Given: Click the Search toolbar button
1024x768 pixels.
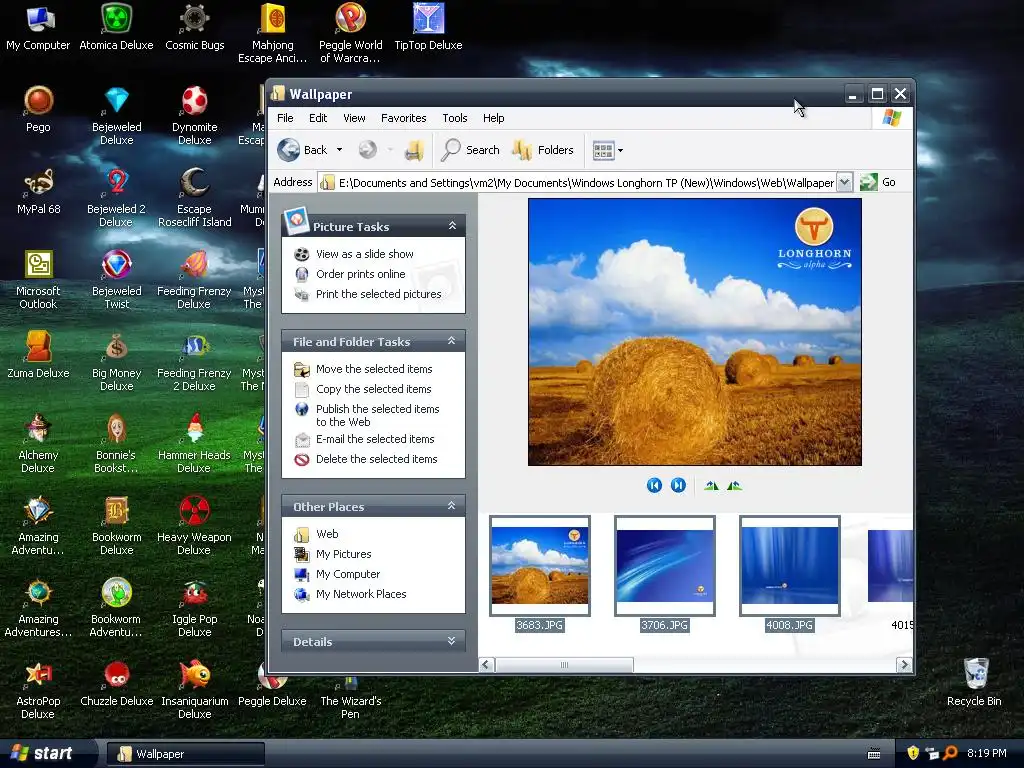Looking at the screenshot, I should point(470,150).
